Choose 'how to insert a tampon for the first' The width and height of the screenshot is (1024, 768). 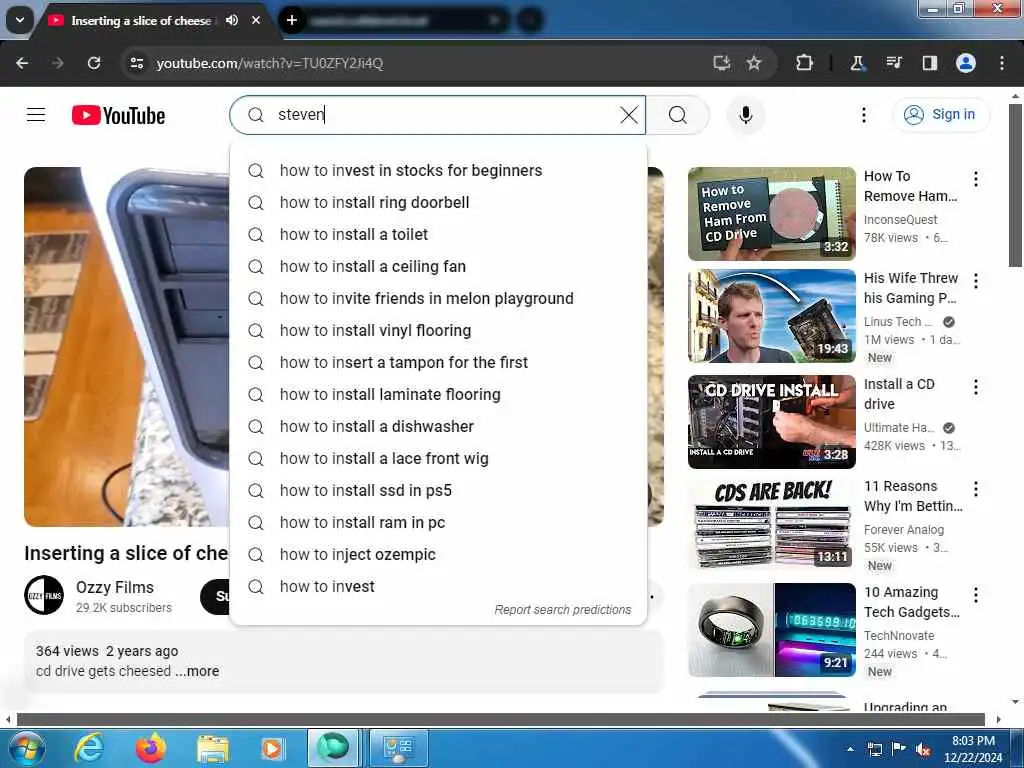pyautogui.click(x=438, y=362)
